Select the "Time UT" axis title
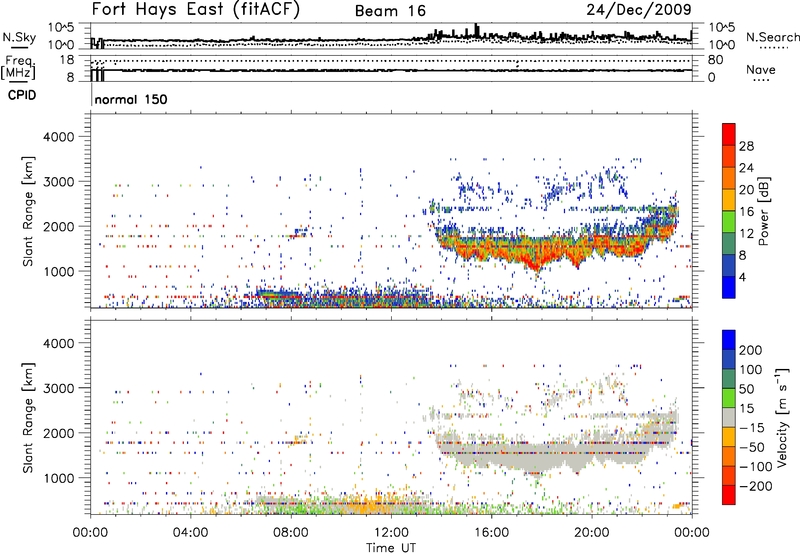The width and height of the screenshot is (800, 554). (391, 548)
